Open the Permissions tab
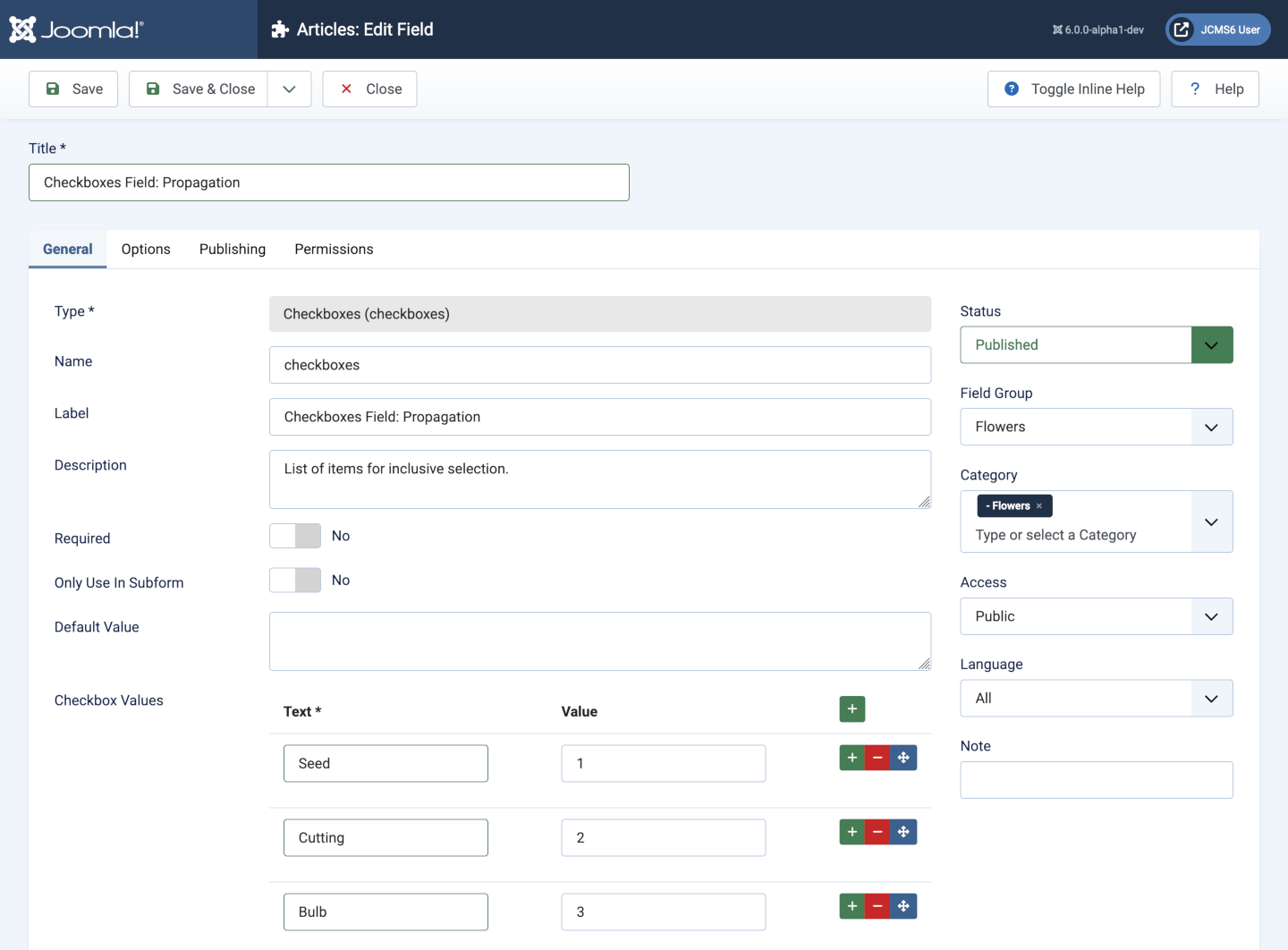This screenshot has width=1288, height=950. (334, 249)
